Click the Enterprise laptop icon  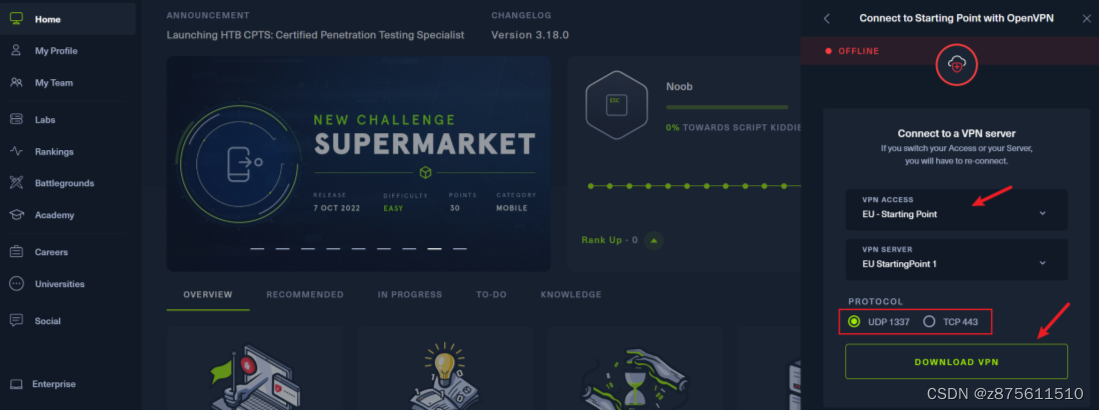point(16,384)
